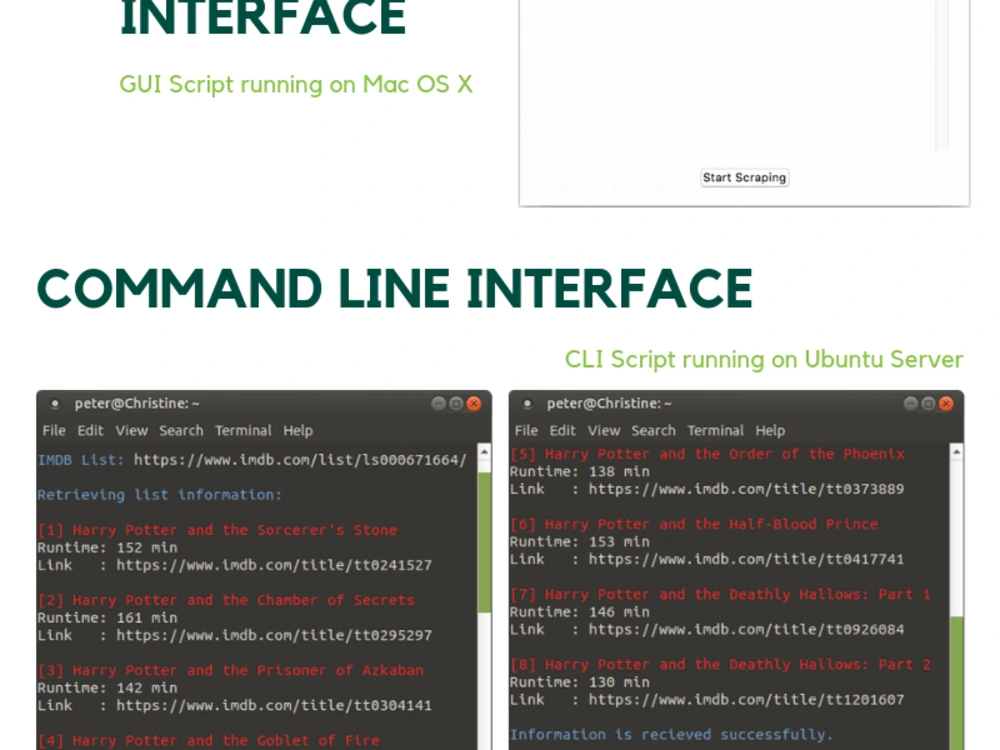Image resolution: width=1000 pixels, height=750 pixels.
Task: Click the Start Scraping button
Action: click(x=744, y=177)
